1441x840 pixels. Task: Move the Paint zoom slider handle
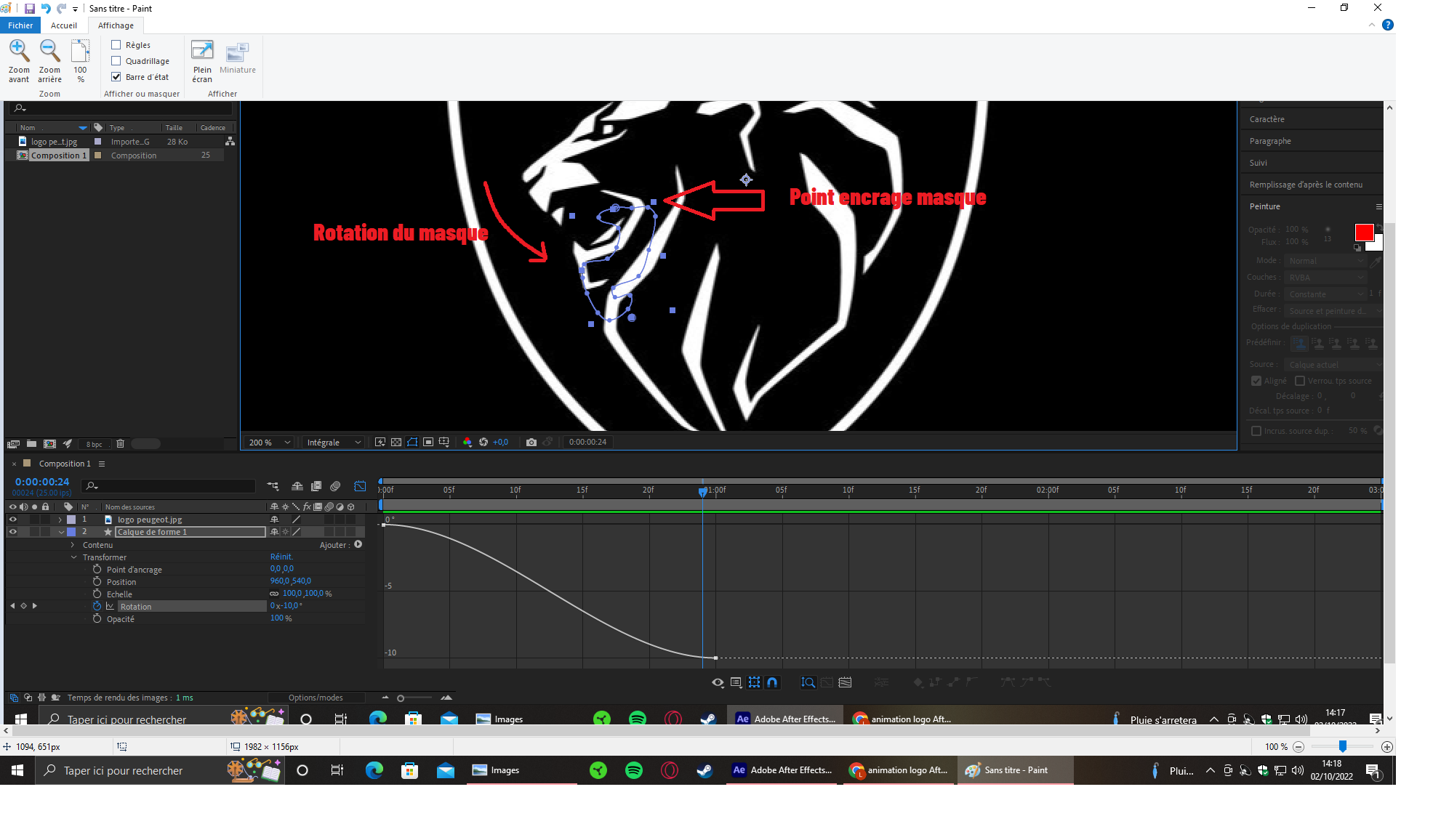(1343, 746)
